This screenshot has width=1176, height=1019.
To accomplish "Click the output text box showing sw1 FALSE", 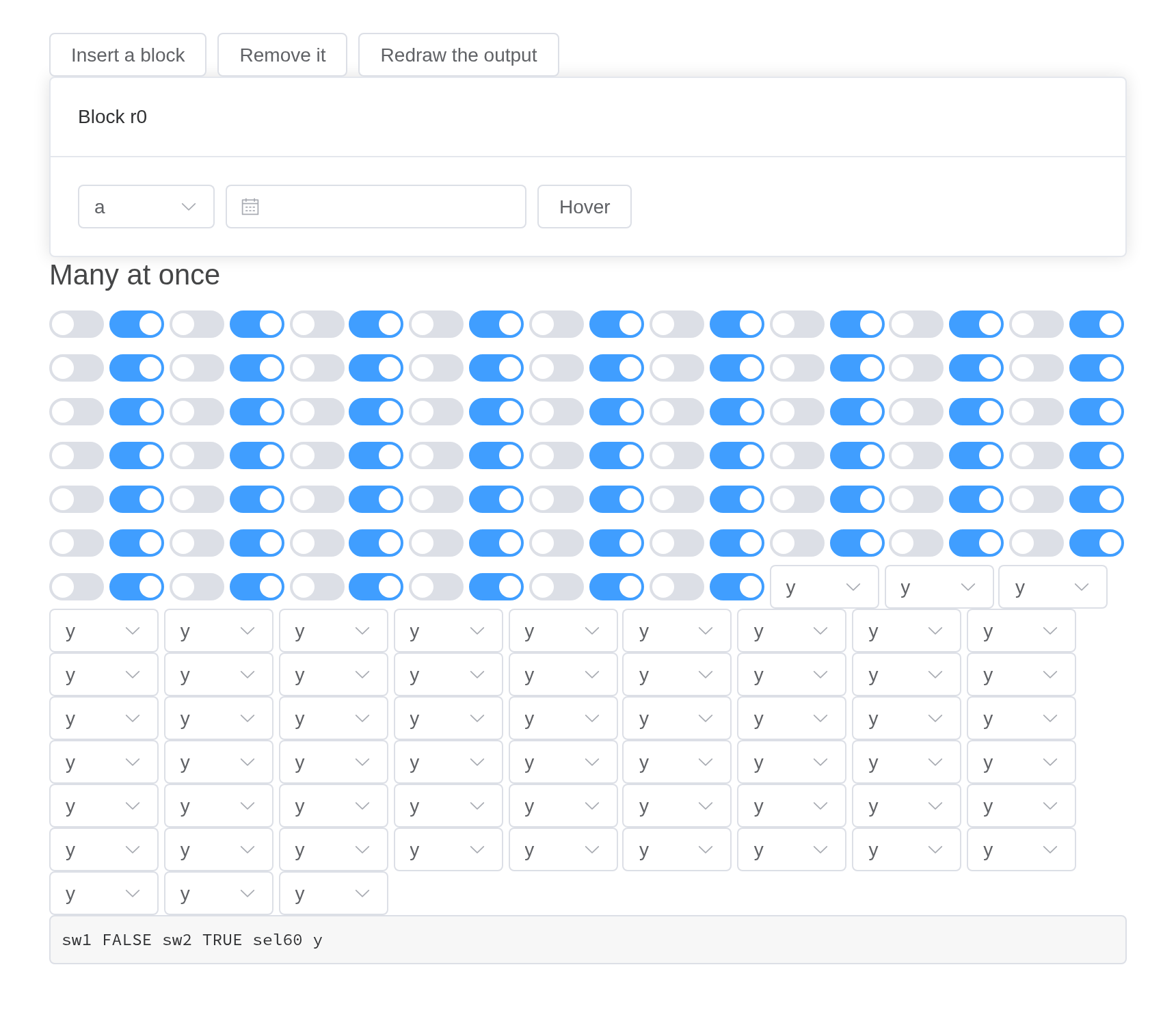I will [588, 940].
